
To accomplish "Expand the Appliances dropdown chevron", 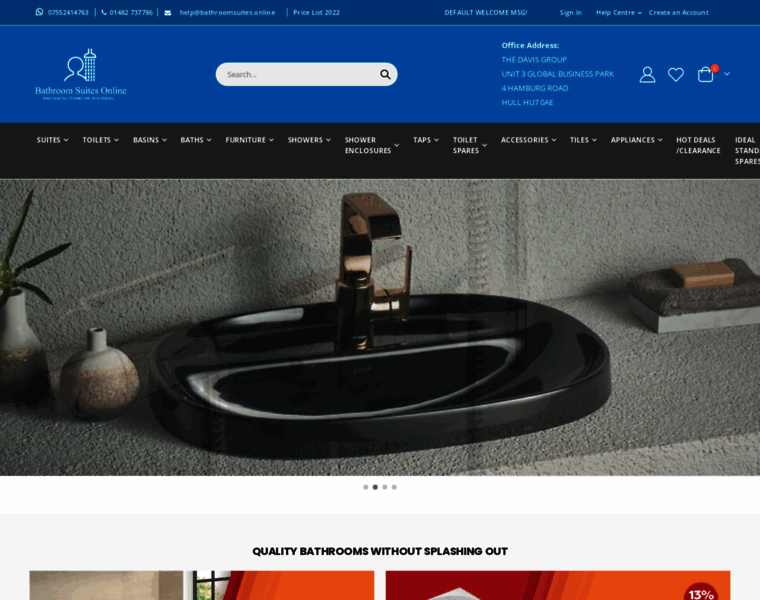I will pos(660,140).
